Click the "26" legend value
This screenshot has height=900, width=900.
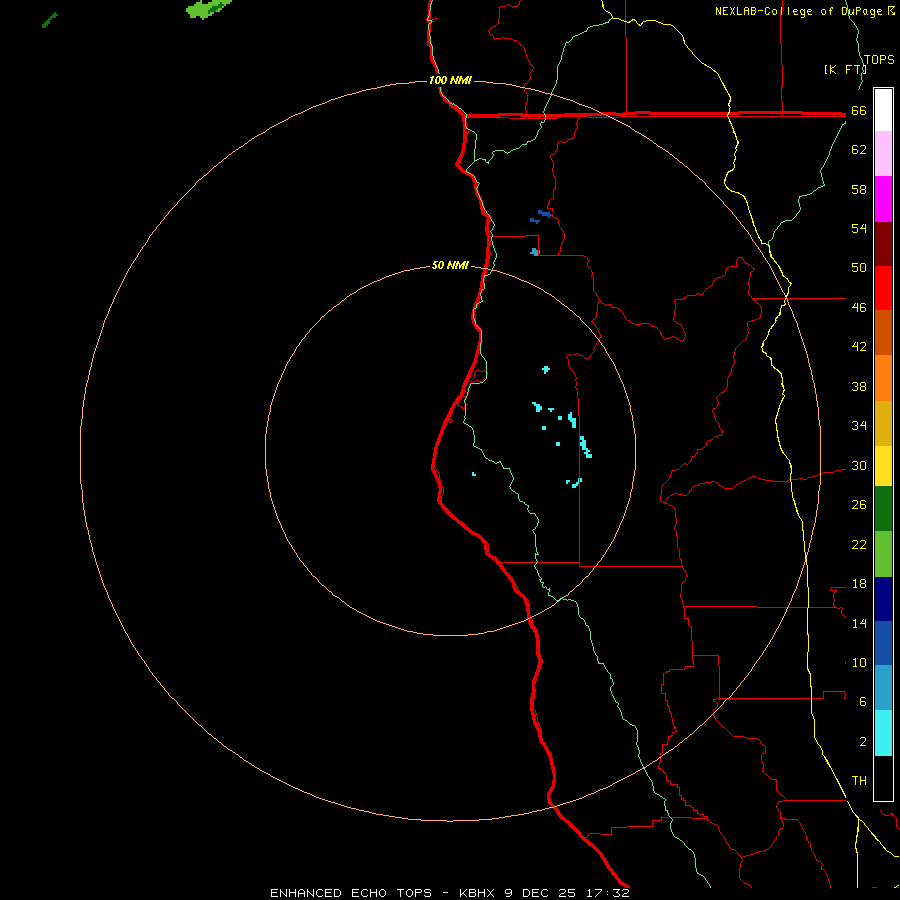pyautogui.click(x=859, y=505)
